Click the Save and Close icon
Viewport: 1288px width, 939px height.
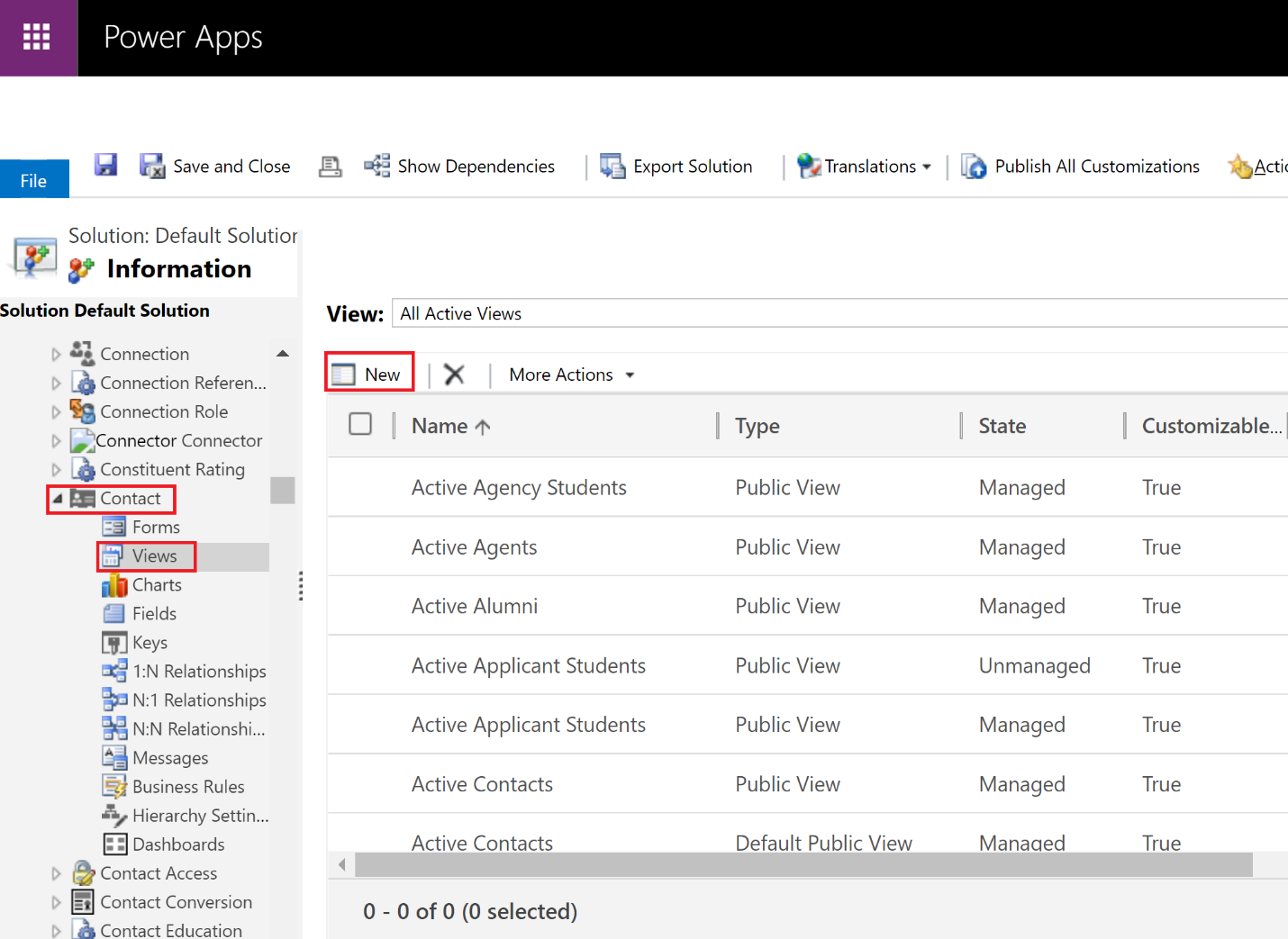[152, 166]
